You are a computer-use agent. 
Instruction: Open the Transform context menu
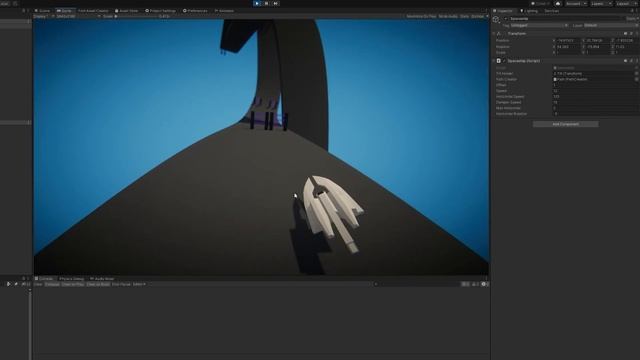click(637, 33)
